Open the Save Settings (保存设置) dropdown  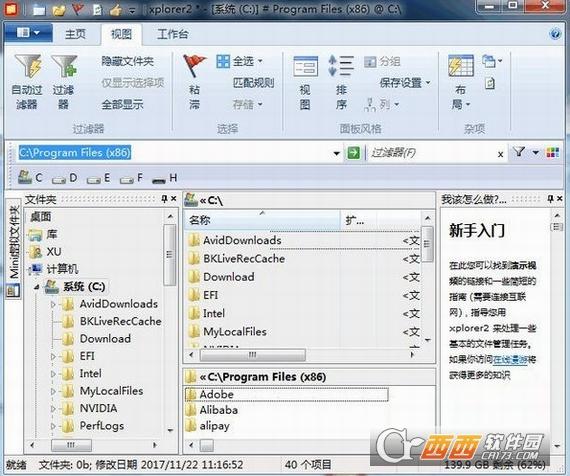428,83
